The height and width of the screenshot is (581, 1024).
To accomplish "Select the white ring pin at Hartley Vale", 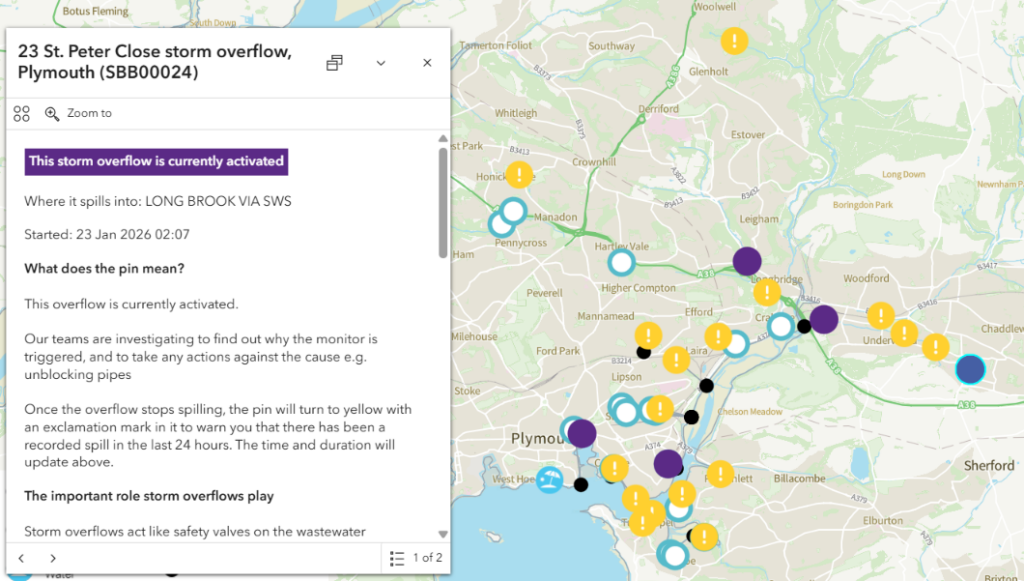I will pos(621,263).
